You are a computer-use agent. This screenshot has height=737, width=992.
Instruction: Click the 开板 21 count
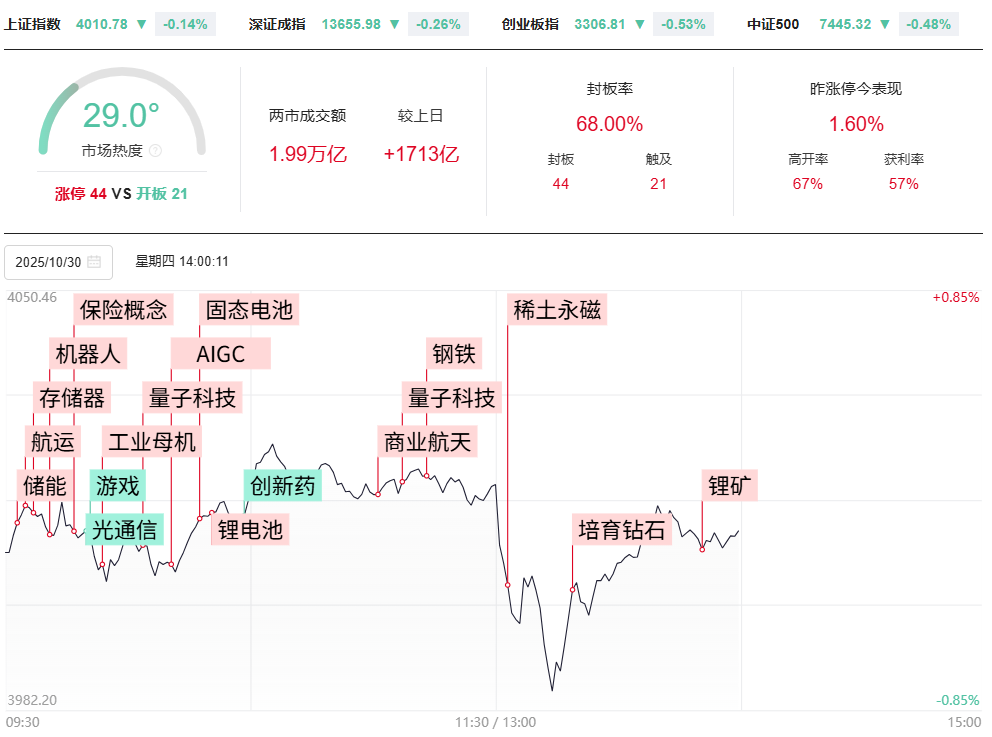[x=162, y=194]
